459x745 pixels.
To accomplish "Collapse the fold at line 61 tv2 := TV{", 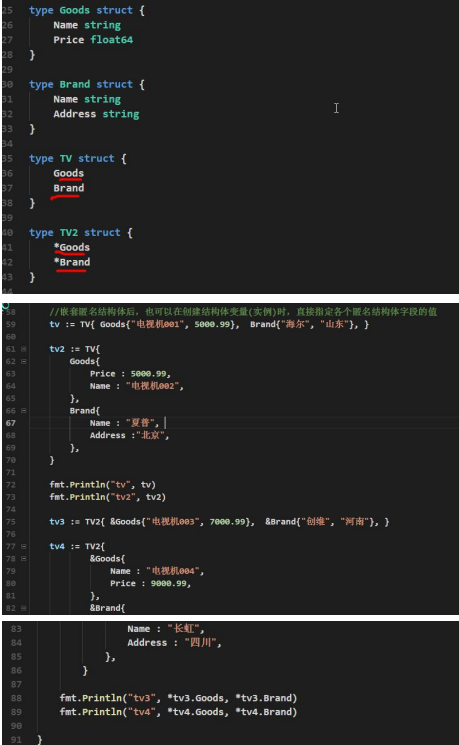I will [x=23, y=349].
